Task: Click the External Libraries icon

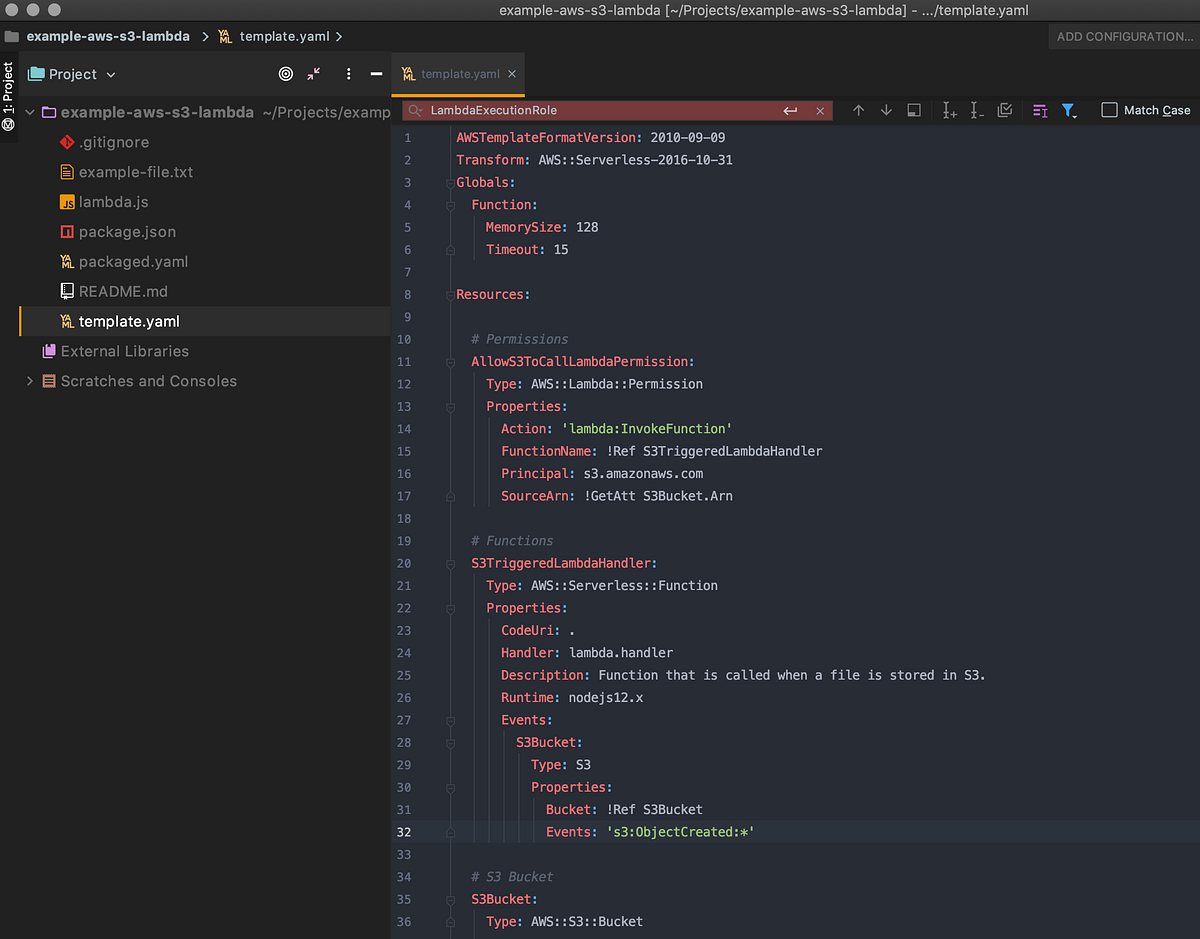Action: 49,351
